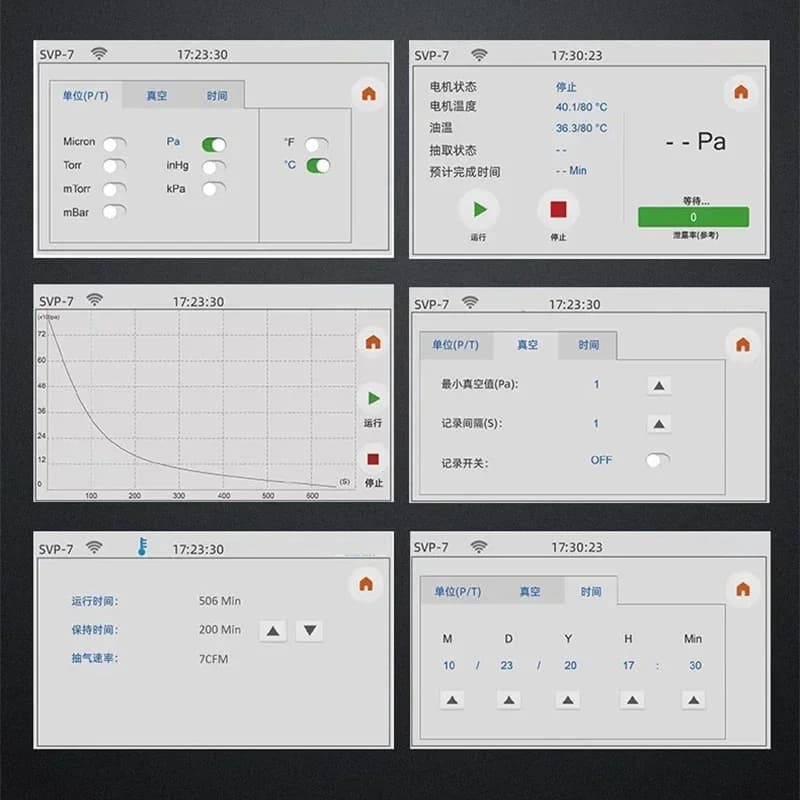Click the Wi-Fi icon on the motor status screen
800x800 pixels.
(x=479, y=55)
